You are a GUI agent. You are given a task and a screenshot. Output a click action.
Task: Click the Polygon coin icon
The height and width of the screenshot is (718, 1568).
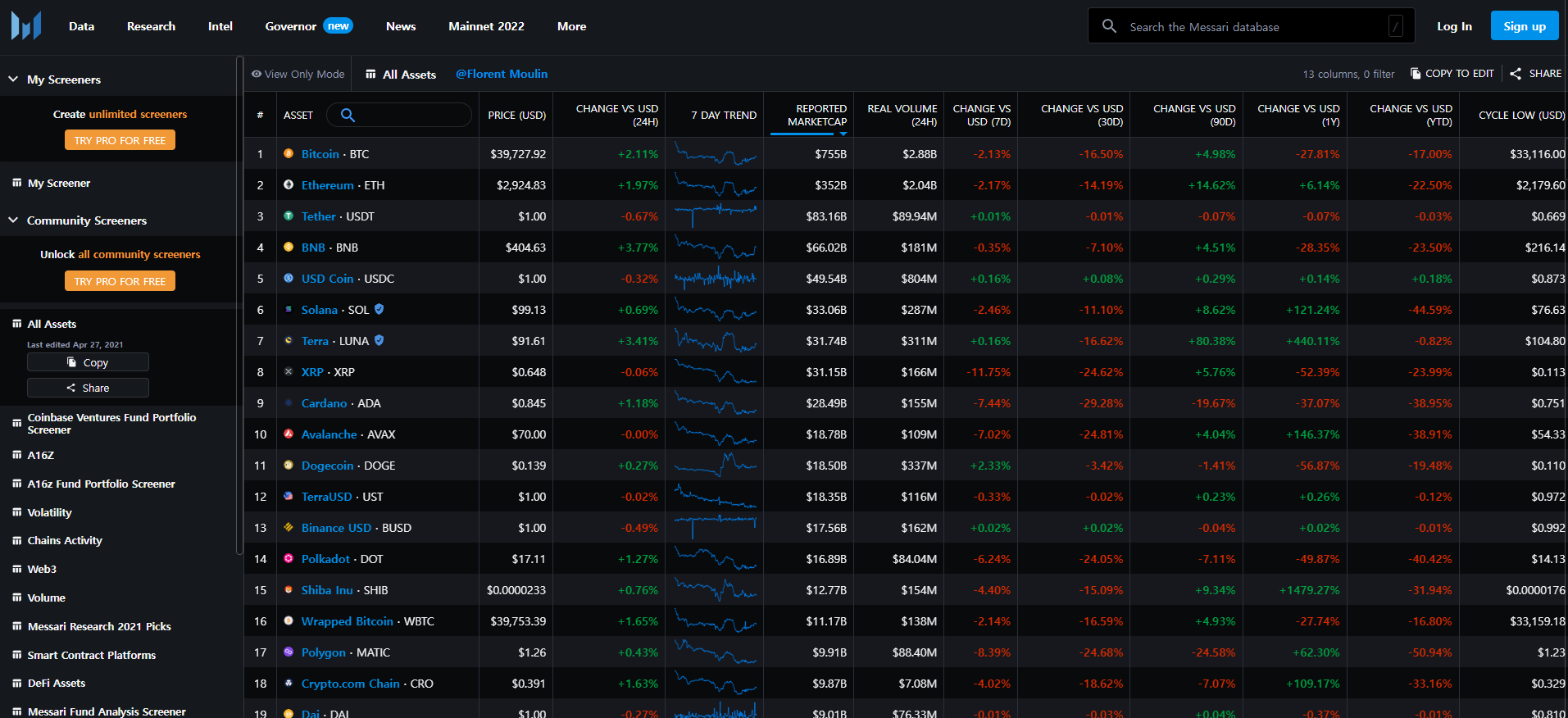tap(289, 652)
